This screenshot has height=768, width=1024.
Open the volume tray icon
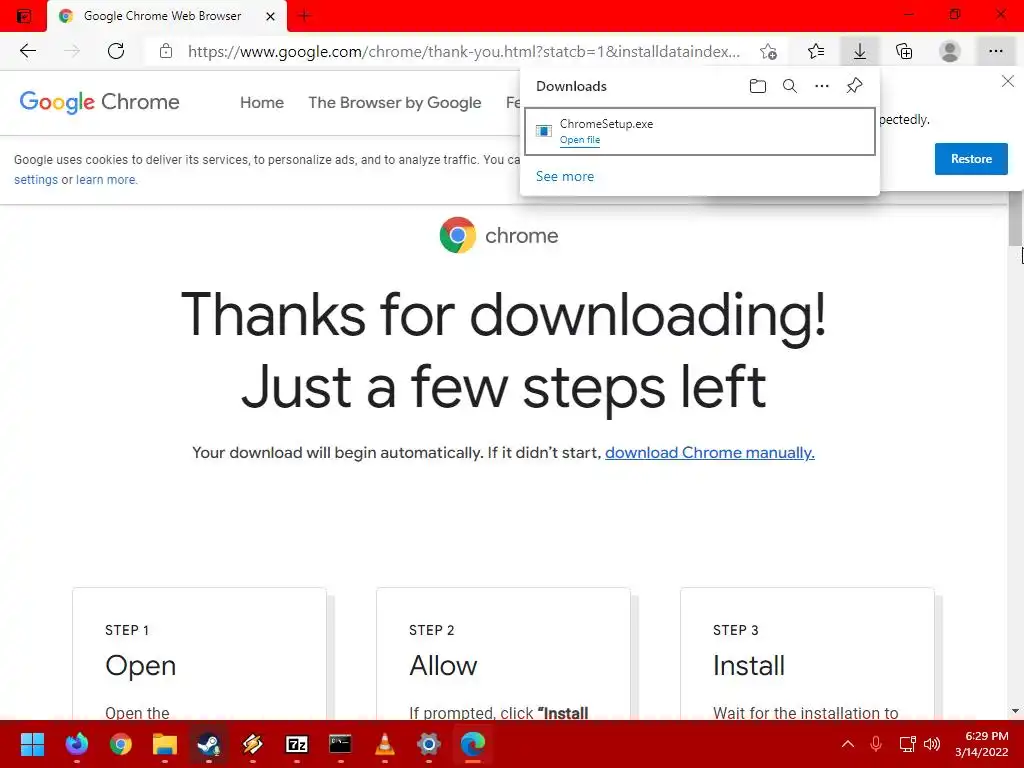point(932,744)
